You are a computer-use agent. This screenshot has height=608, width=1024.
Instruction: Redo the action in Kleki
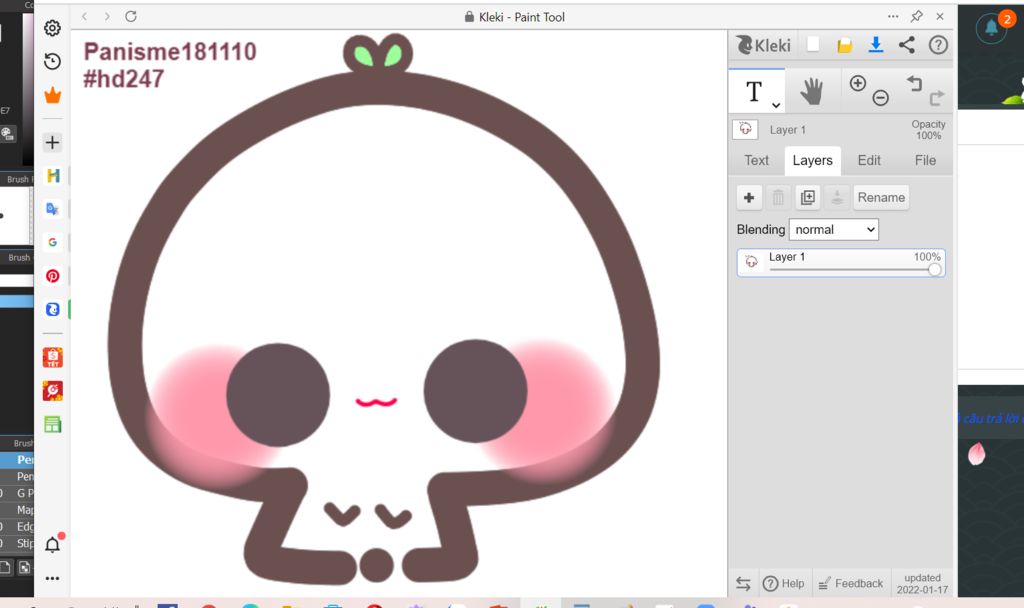(x=936, y=98)
